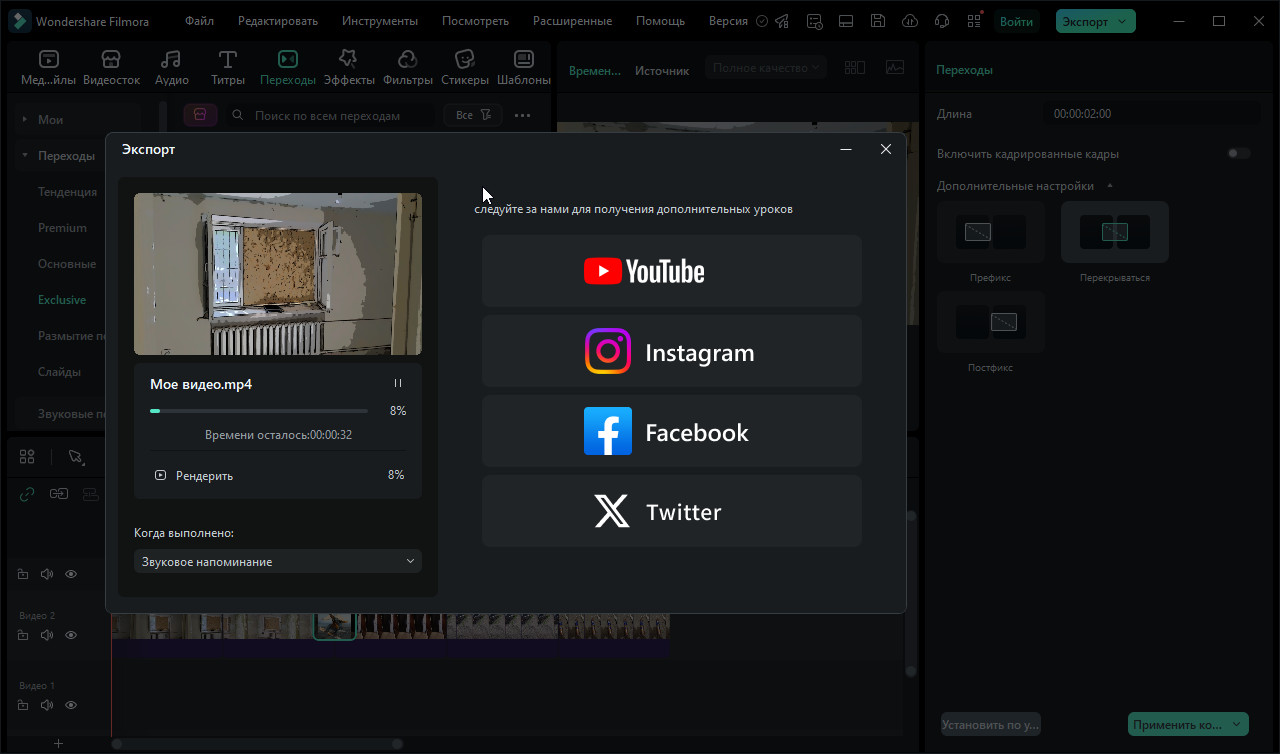Select the Стикеры icon

(464, 68)
